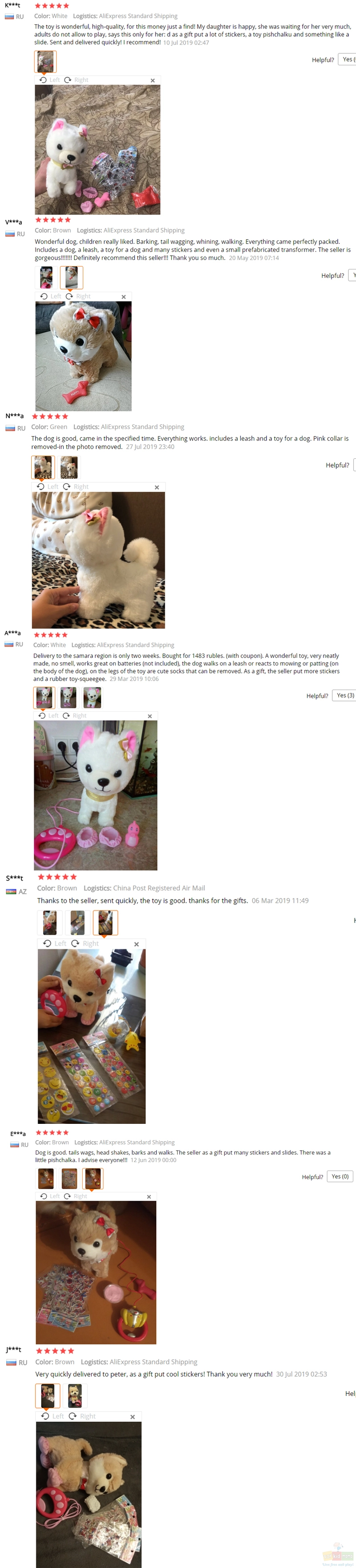Close A***a's enlarged photo viewer
The image size is (356, 1568).
pyautogui.click(x=150, y=716)
